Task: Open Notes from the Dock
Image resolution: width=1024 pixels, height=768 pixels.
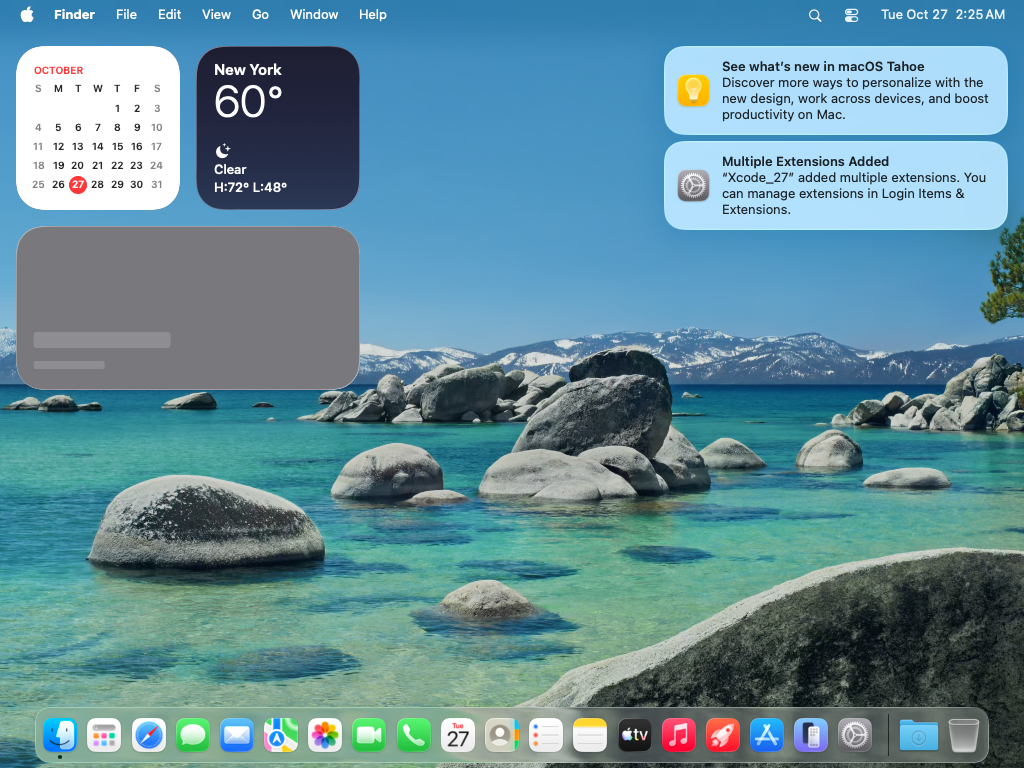Action: click(590, 735)
